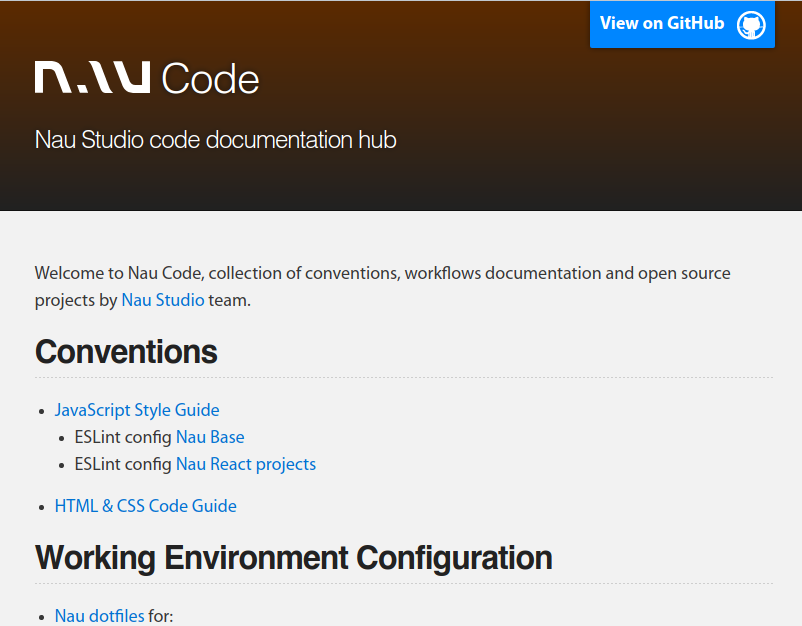
Task: Open the Nau dotfiles link
Action: click(98, 616)
